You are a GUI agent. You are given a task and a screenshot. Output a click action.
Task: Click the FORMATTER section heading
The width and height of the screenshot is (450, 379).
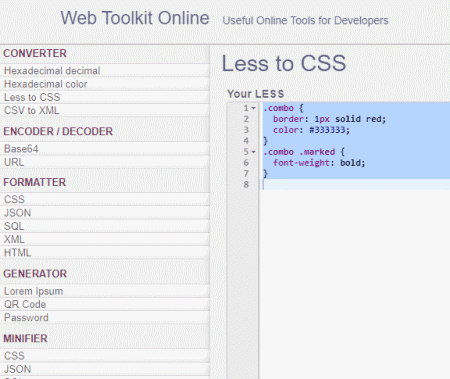(x=35, y=182)
